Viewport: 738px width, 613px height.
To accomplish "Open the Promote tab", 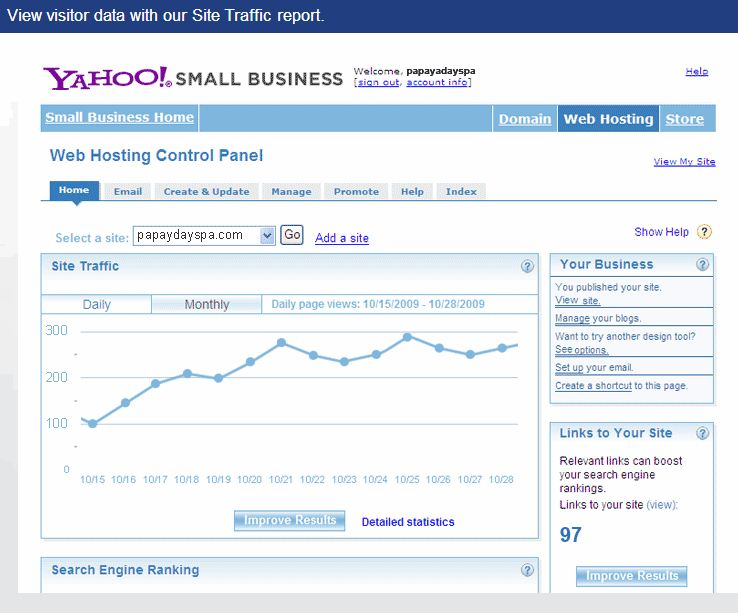I will tap(356, 192).
